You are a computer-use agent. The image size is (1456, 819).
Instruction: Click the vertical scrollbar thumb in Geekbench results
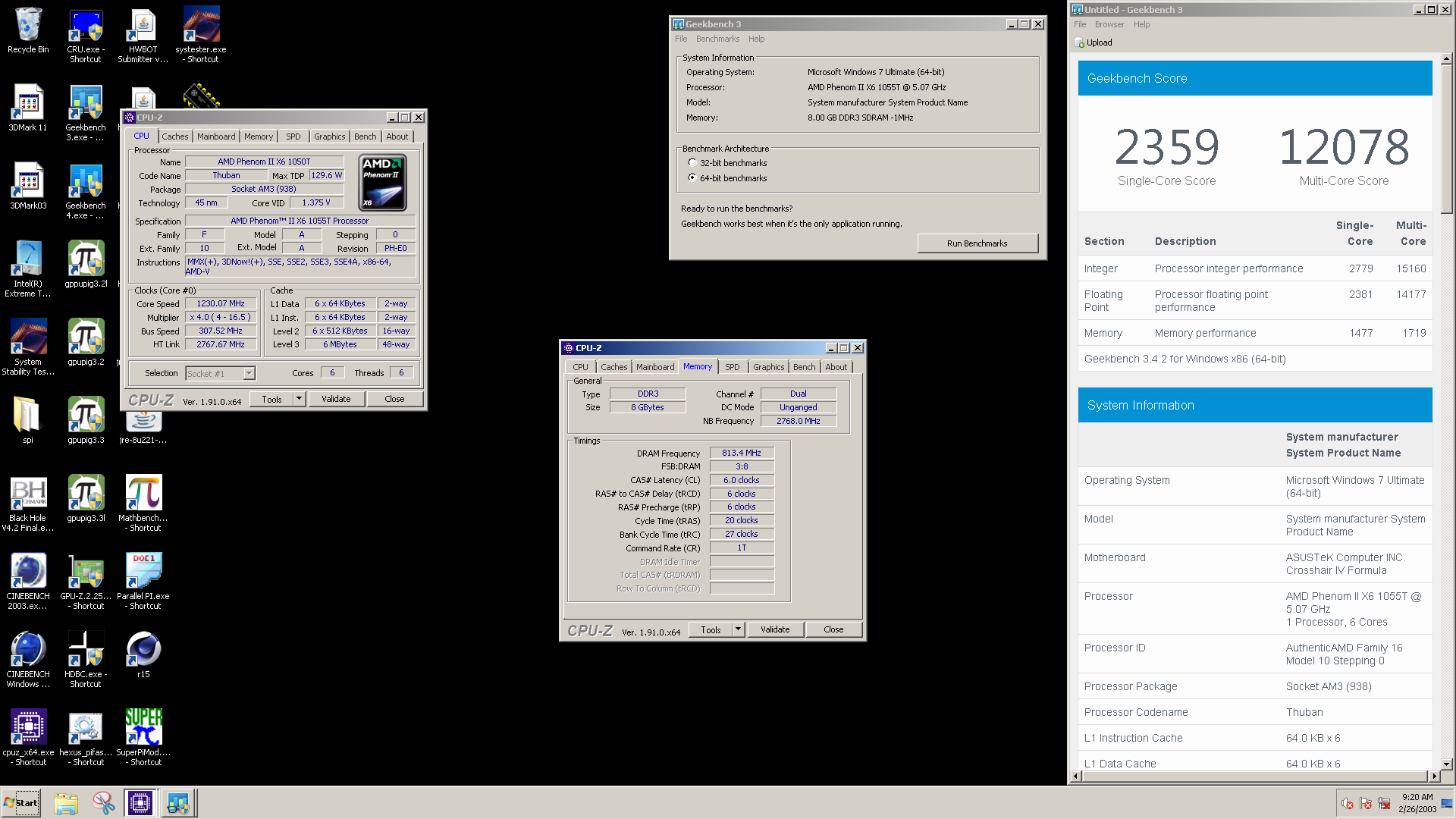(x=1447, y=139)
